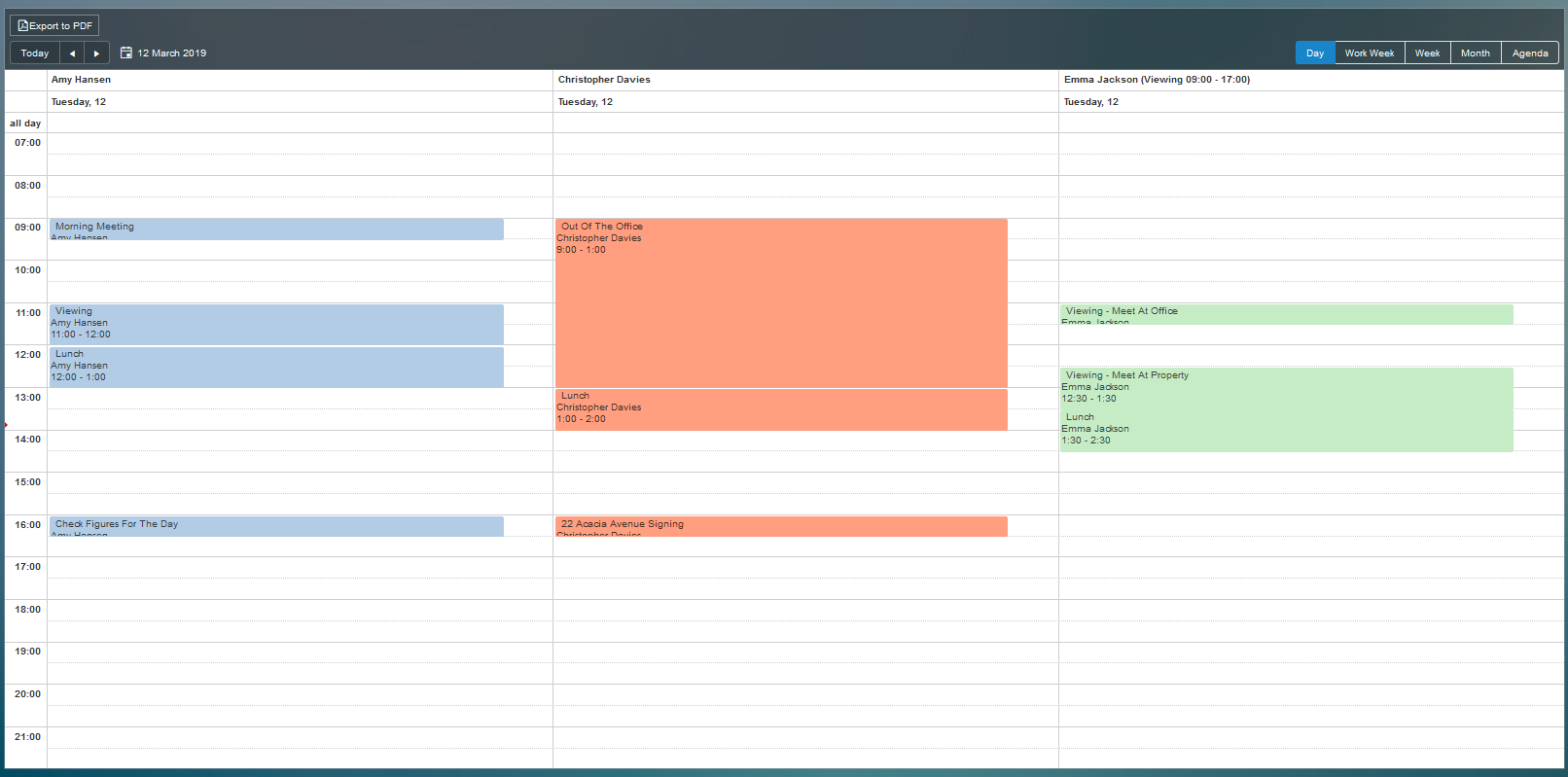Select Viewing - Meet At Property appointment

tap(1286, 388)
